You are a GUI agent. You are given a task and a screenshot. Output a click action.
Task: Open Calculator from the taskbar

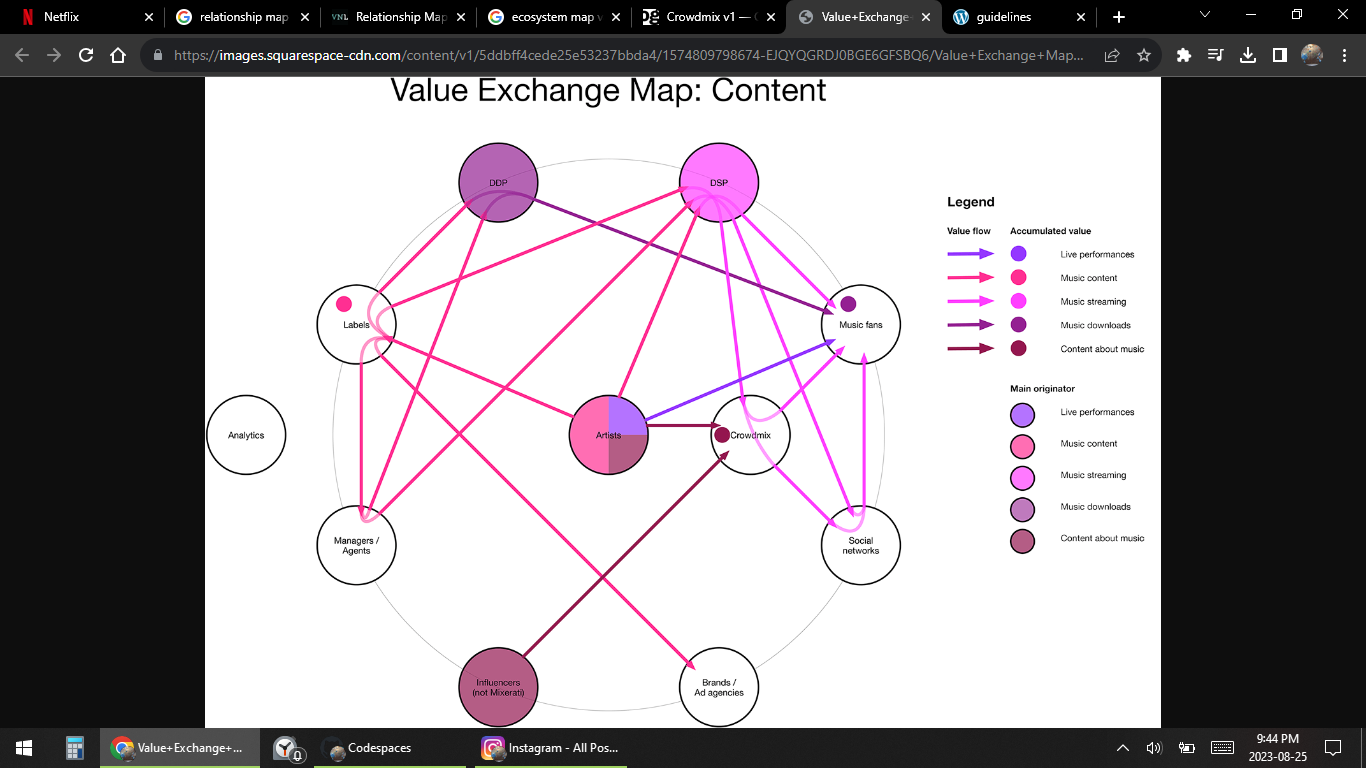click(74, 748)
